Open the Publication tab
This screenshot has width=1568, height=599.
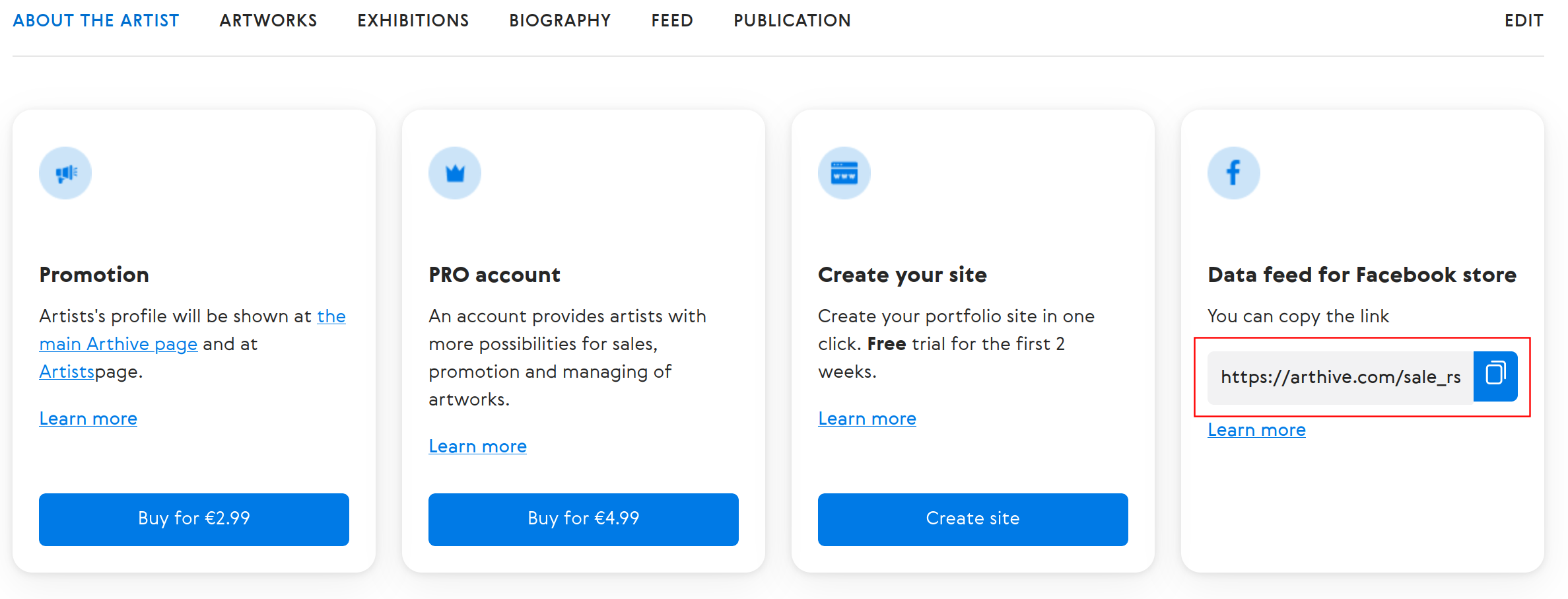[792, 20]
